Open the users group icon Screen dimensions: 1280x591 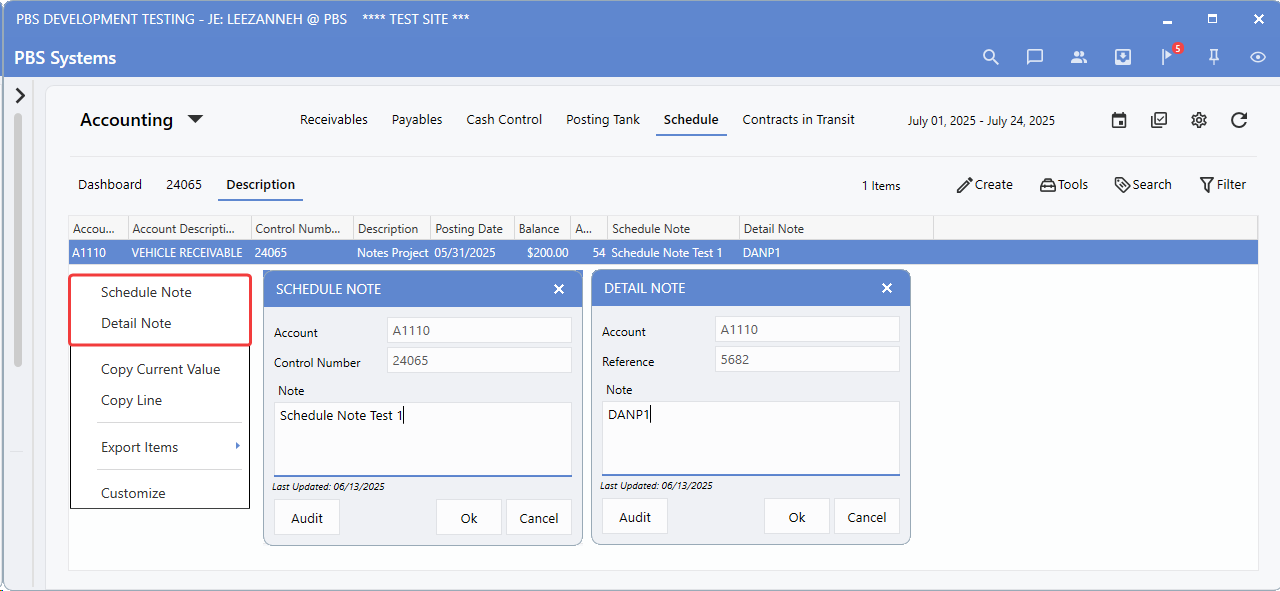[x=1079, y=58]
